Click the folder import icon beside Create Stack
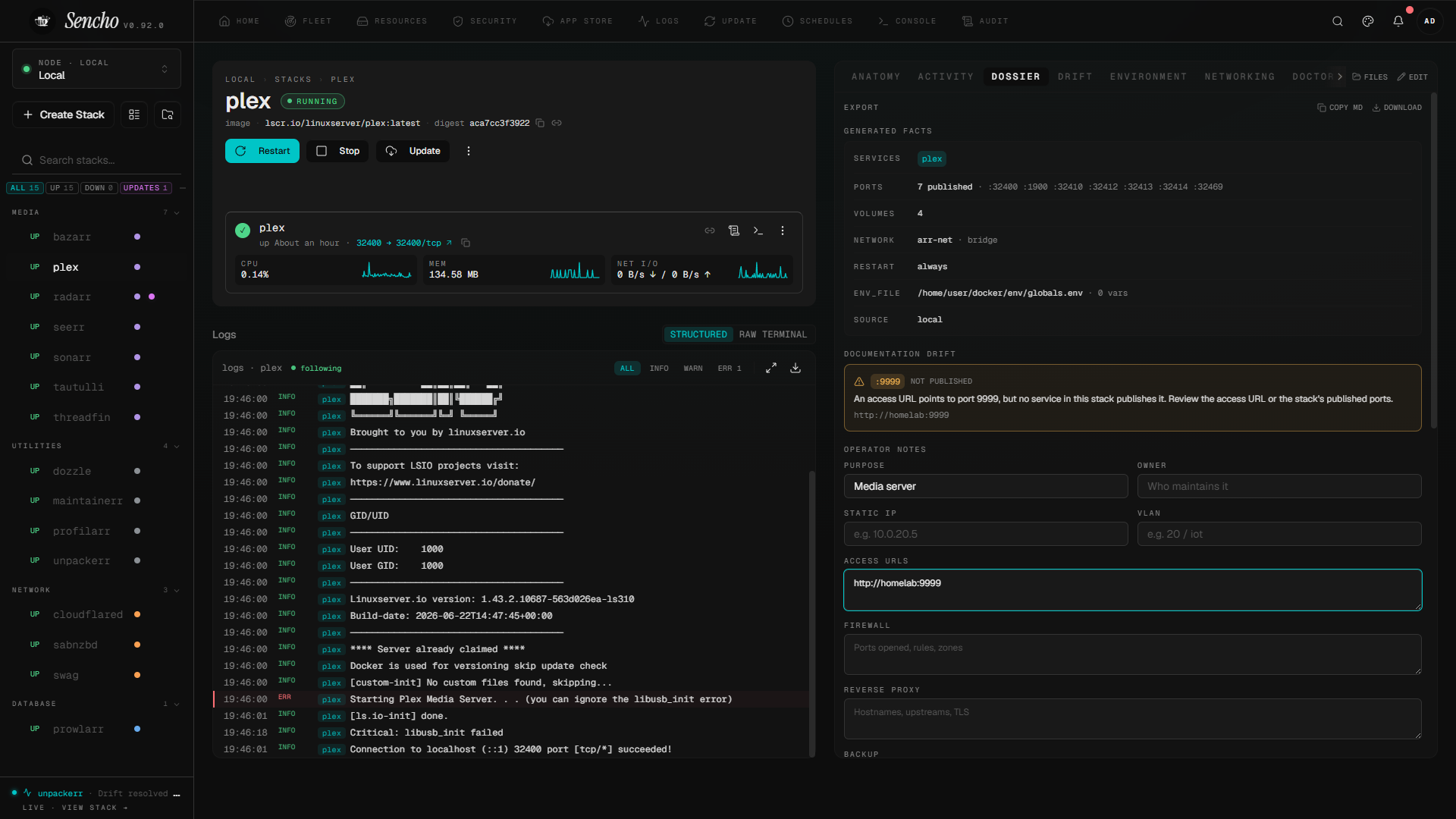 click(x=168, y=115)
